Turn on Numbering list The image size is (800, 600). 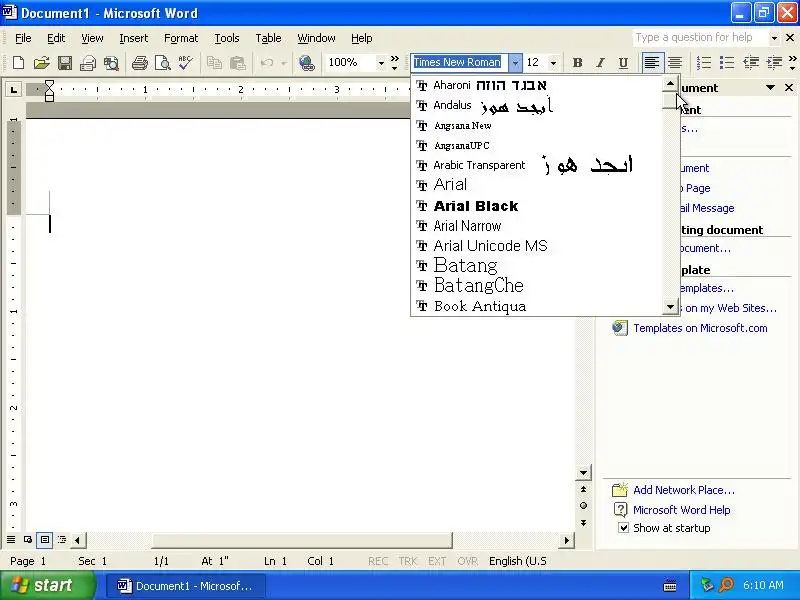pyautogui.click(x=704, y=63)
